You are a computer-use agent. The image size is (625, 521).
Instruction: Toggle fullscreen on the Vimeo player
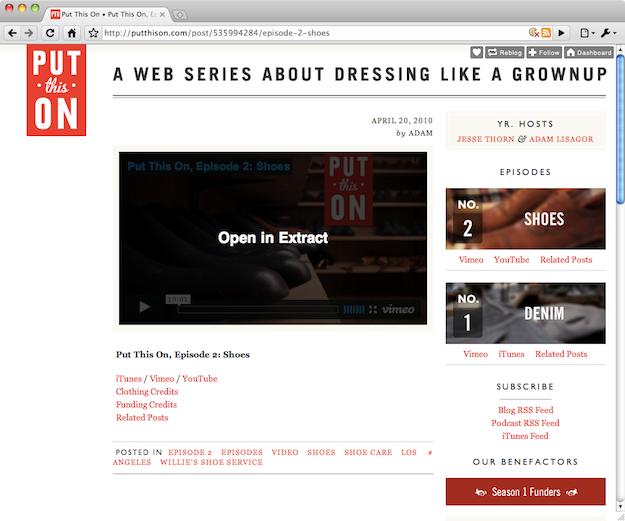372,310
